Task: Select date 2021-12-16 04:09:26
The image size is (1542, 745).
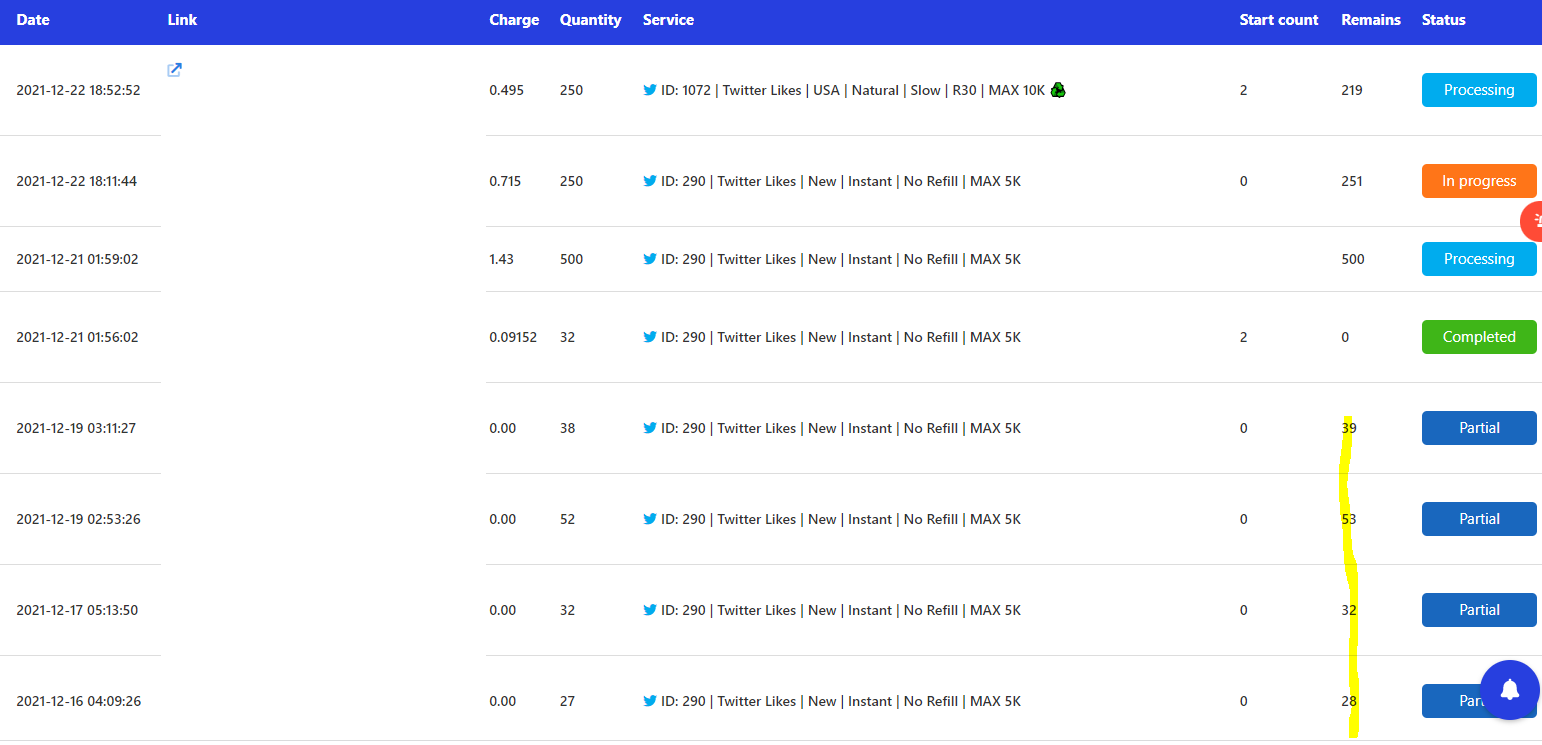Action: (x=78, y=701)
